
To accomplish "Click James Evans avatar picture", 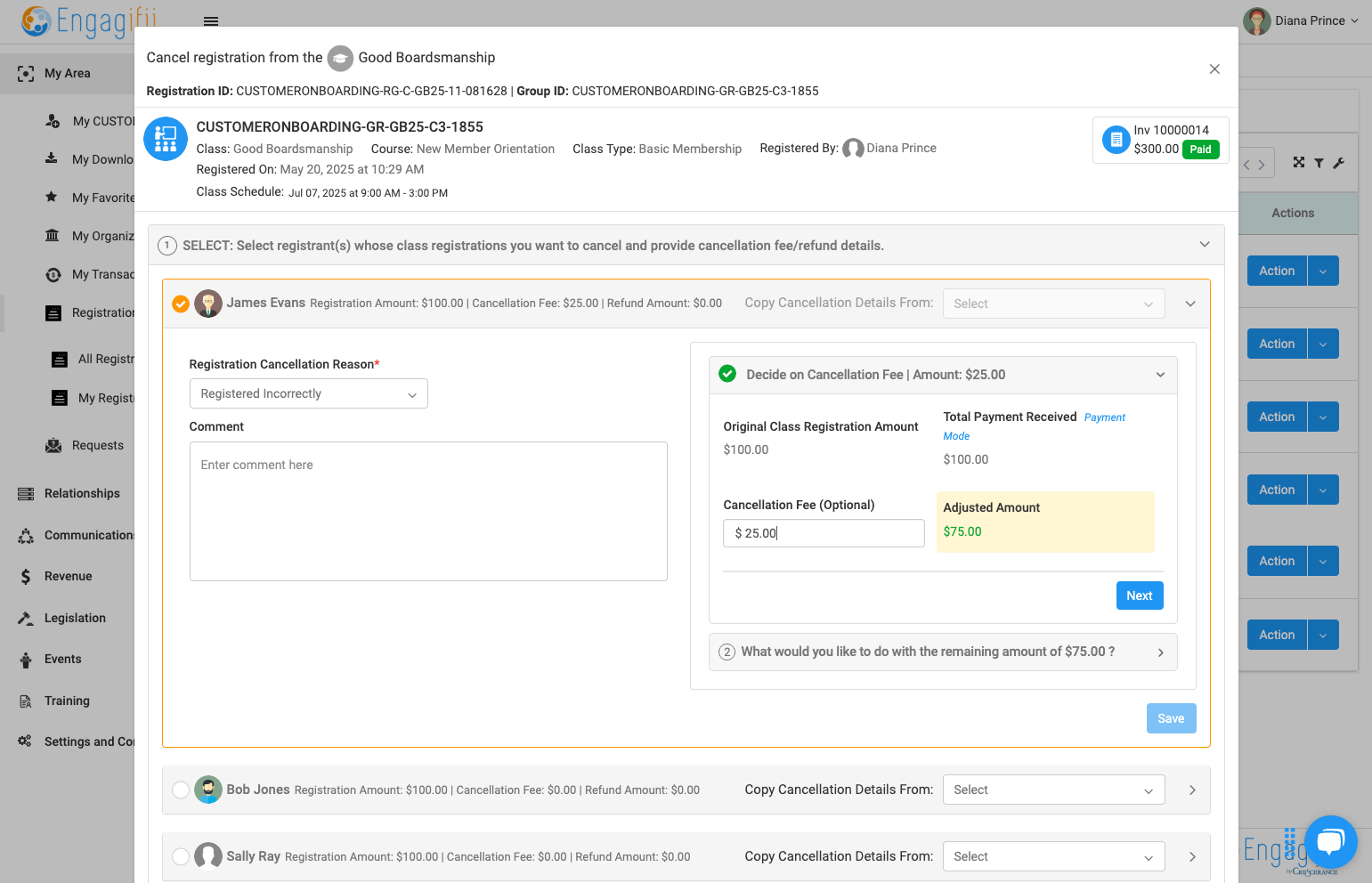I will click(208, 304).
